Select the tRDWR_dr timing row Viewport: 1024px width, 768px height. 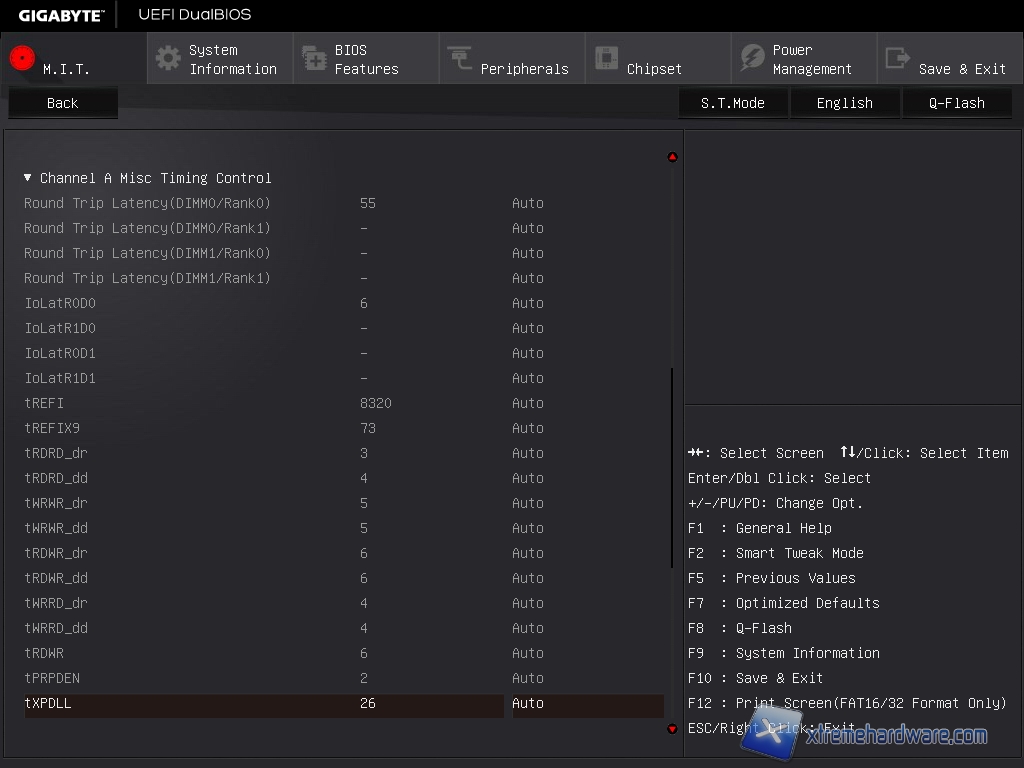point(56,553)
